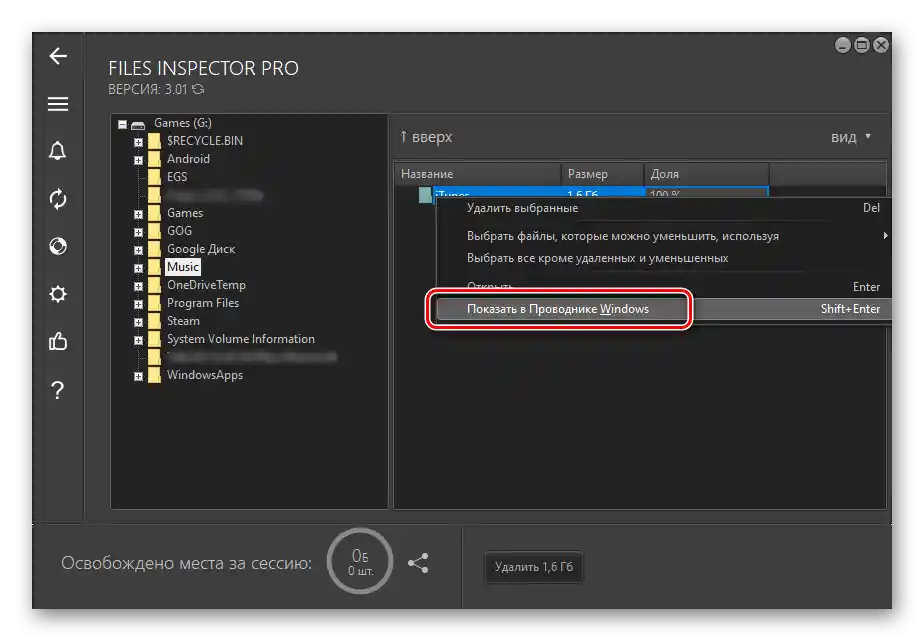924x641 pixels.
Task: Open the hamburger menu in the sidebar
Action: pos(58,104)
